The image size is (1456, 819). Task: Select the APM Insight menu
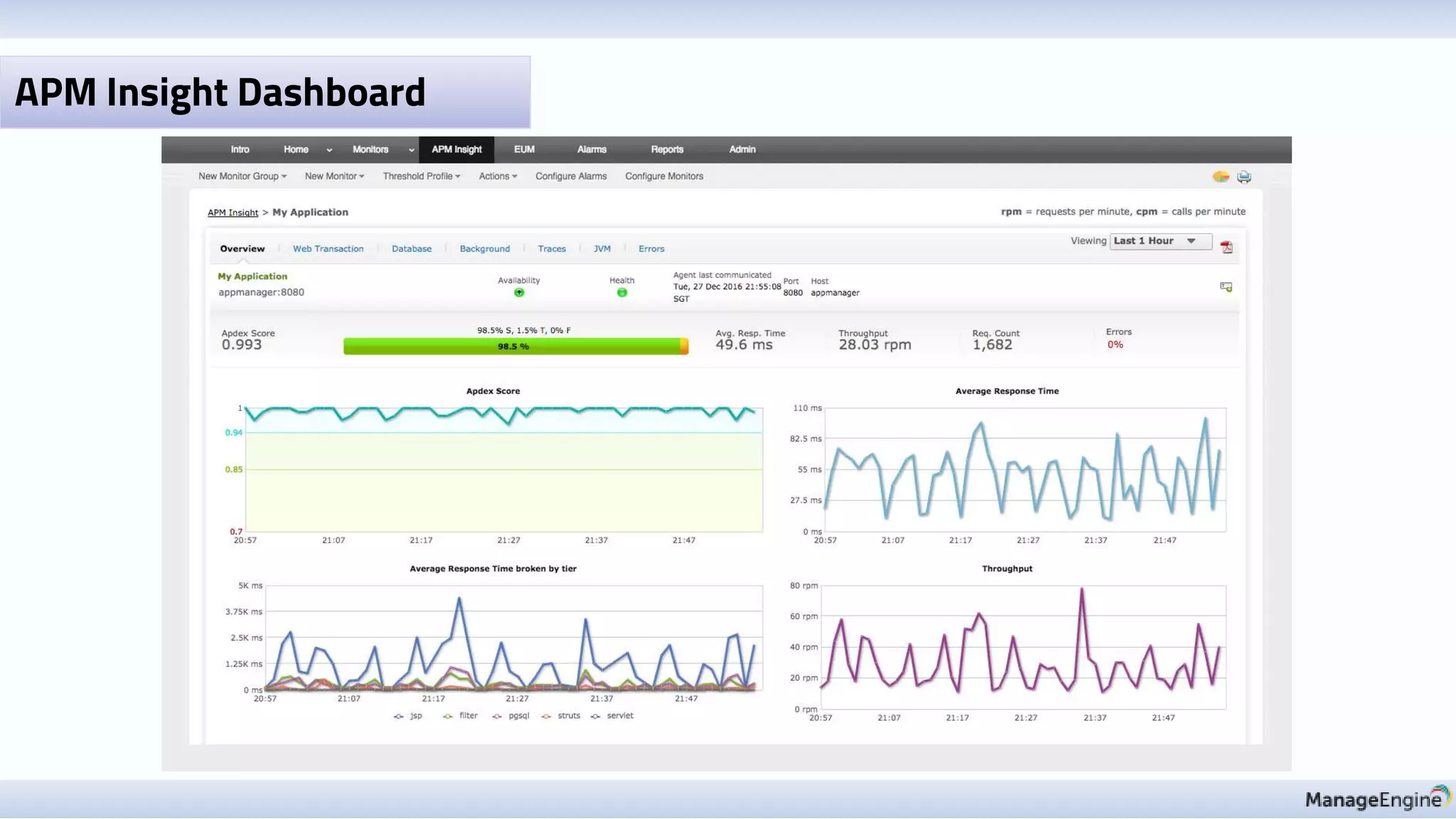tap(456, 149)
